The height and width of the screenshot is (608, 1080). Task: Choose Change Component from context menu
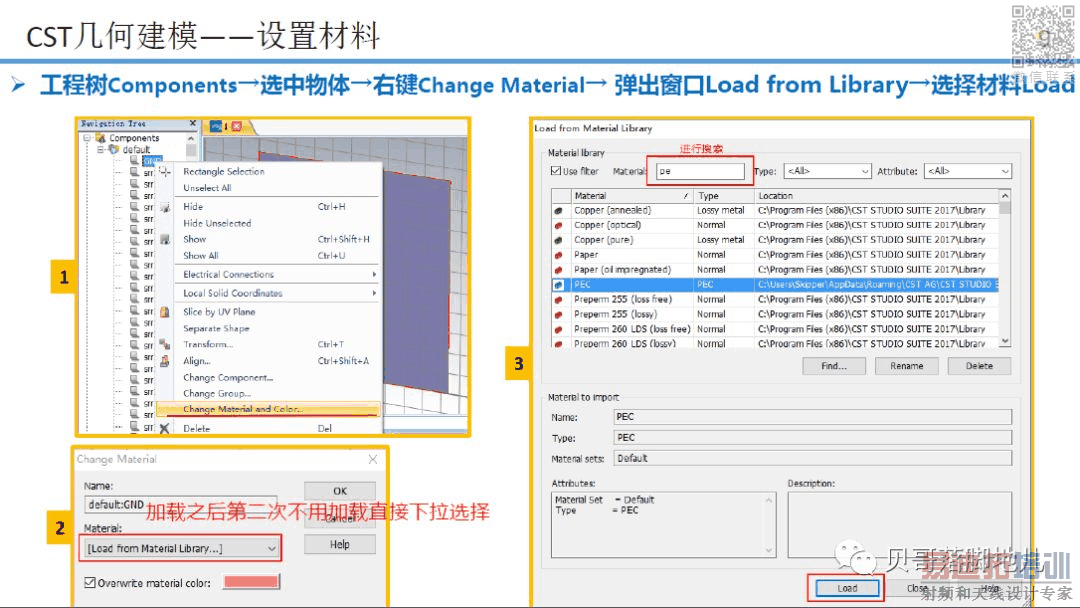coord(228,377)
